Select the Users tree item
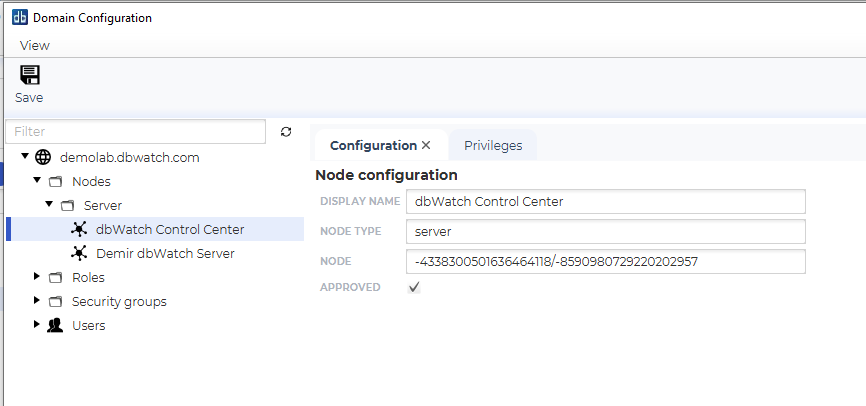 (88, 325)
